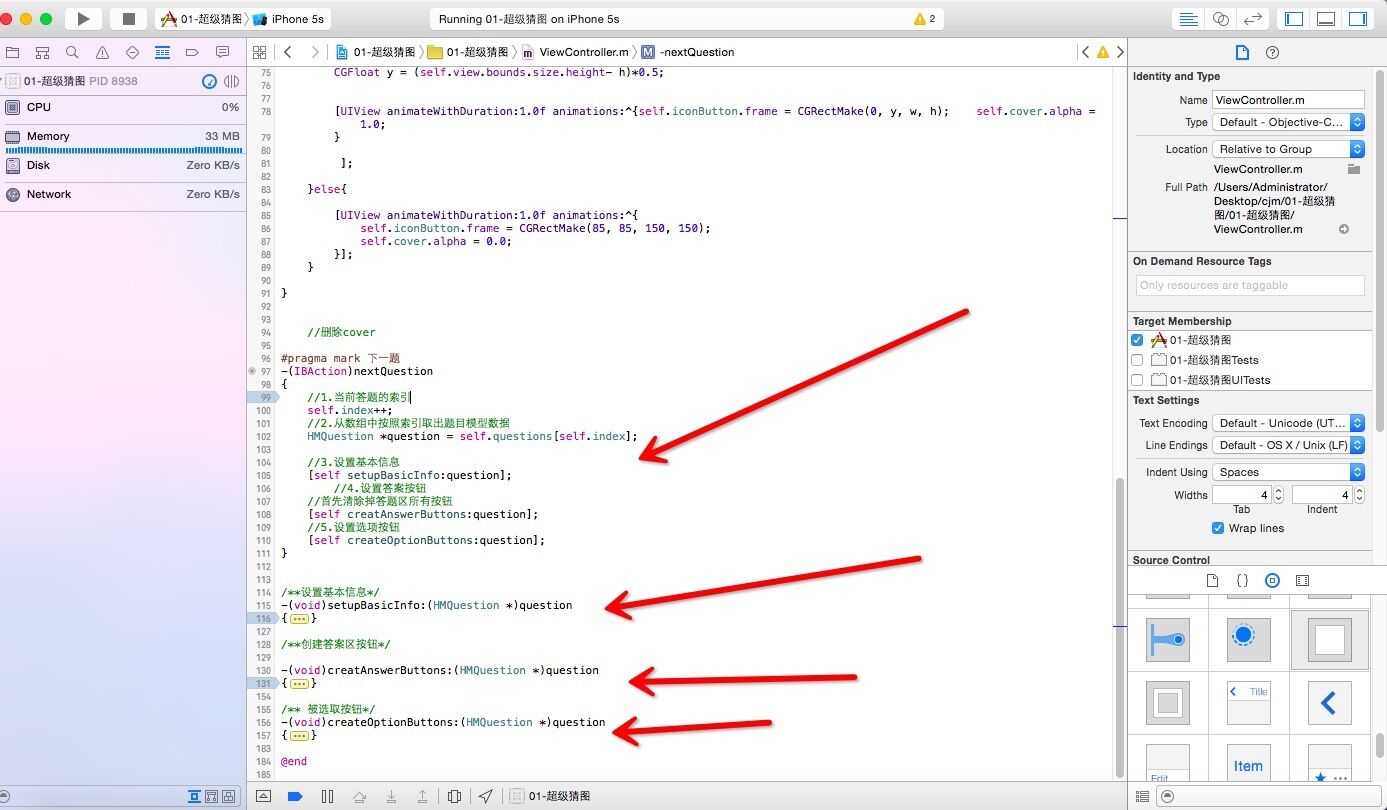The image size is (1387, 810).
Task: Open the Find navigator magnifier icon
Action: [72, 52]
